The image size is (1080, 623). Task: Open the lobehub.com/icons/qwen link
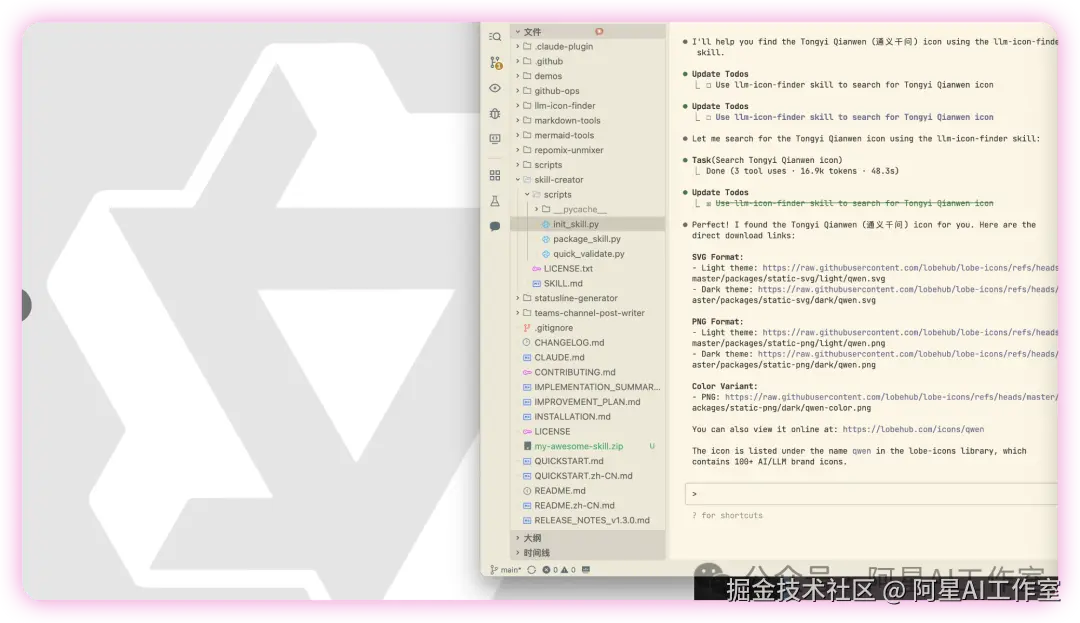click(x=913, y=429)
